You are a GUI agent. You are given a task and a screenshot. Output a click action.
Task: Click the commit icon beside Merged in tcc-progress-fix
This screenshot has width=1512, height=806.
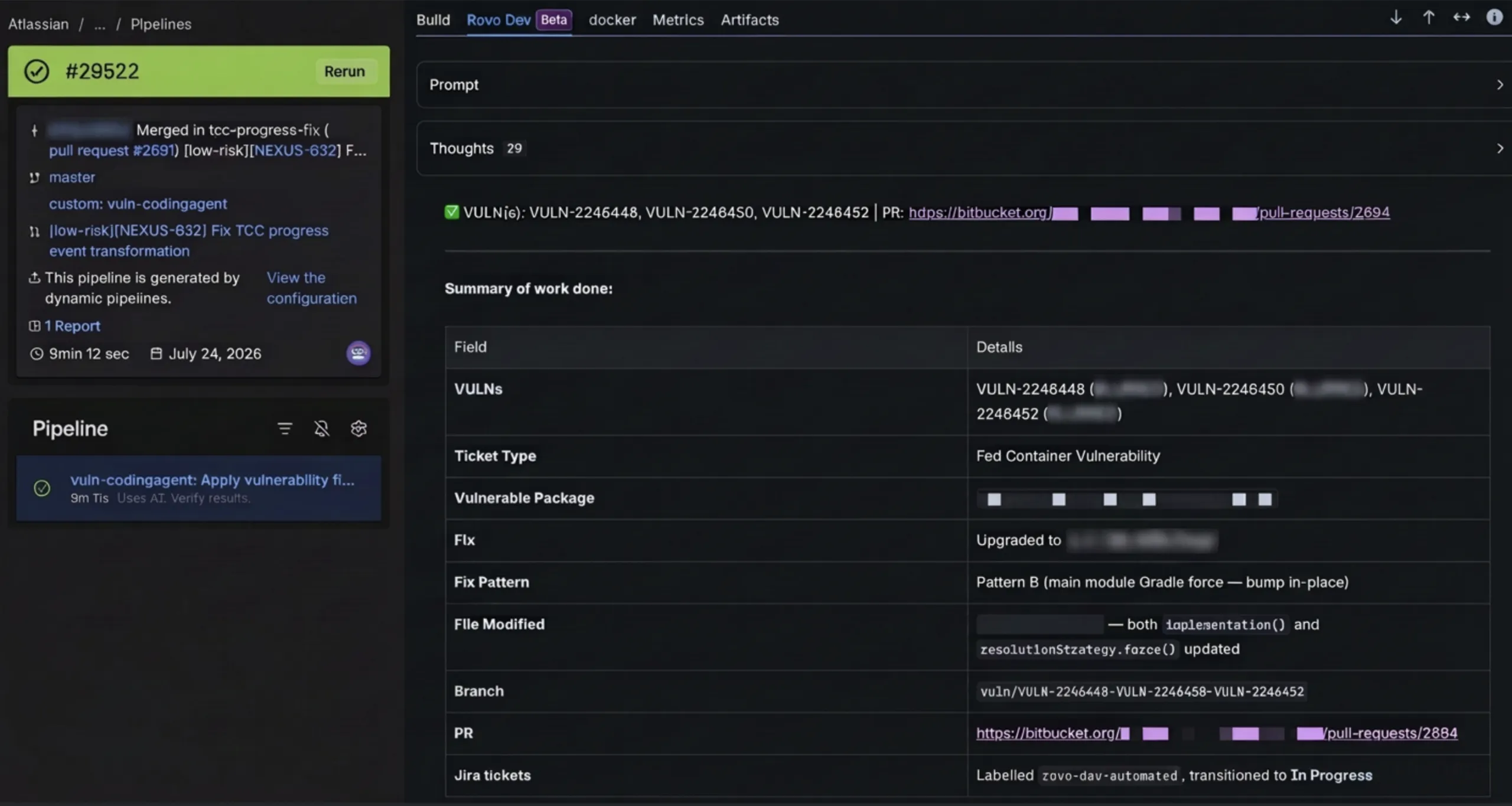34,130
